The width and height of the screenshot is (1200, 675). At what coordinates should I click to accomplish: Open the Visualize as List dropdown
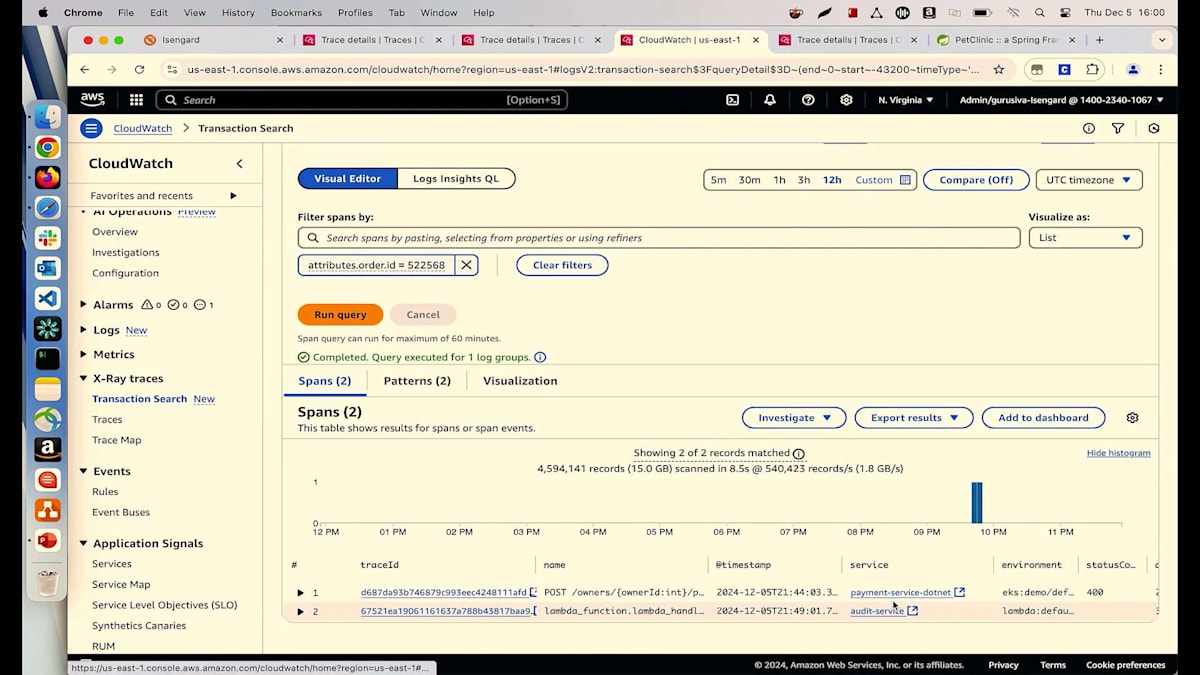1085,238
